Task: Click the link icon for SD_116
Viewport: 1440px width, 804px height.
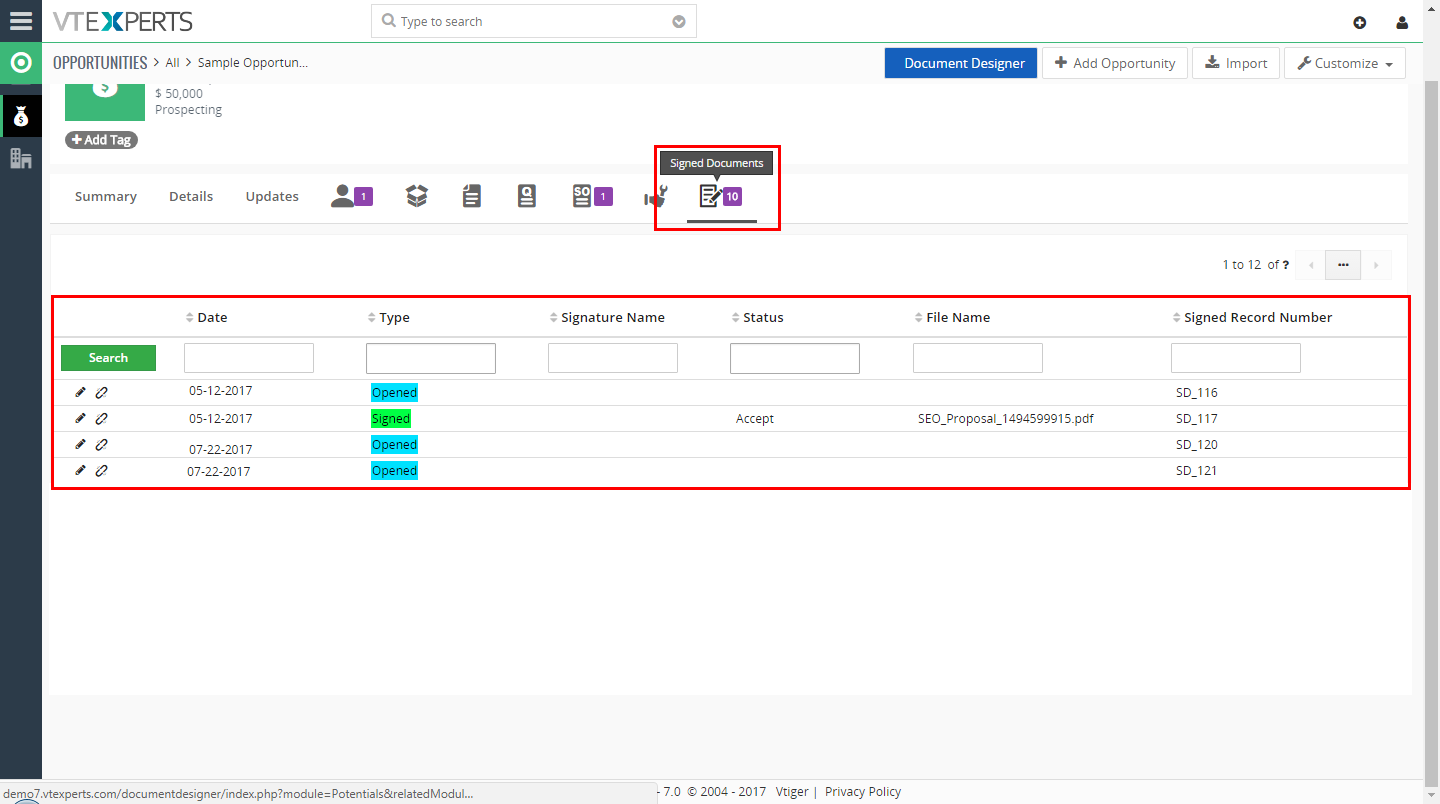Action: 101,392
